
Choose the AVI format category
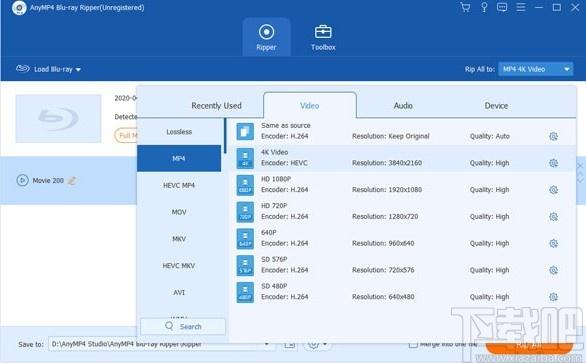[179, 292]
